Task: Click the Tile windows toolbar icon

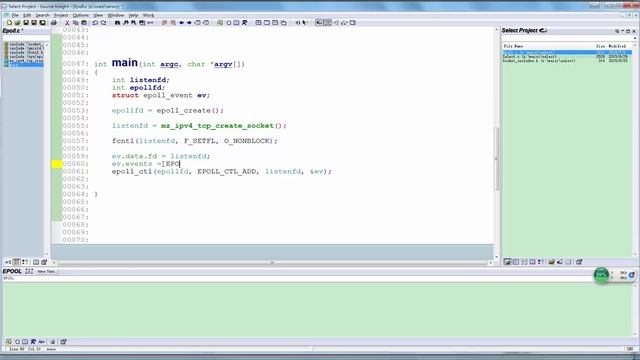Action: coord(258,23)
